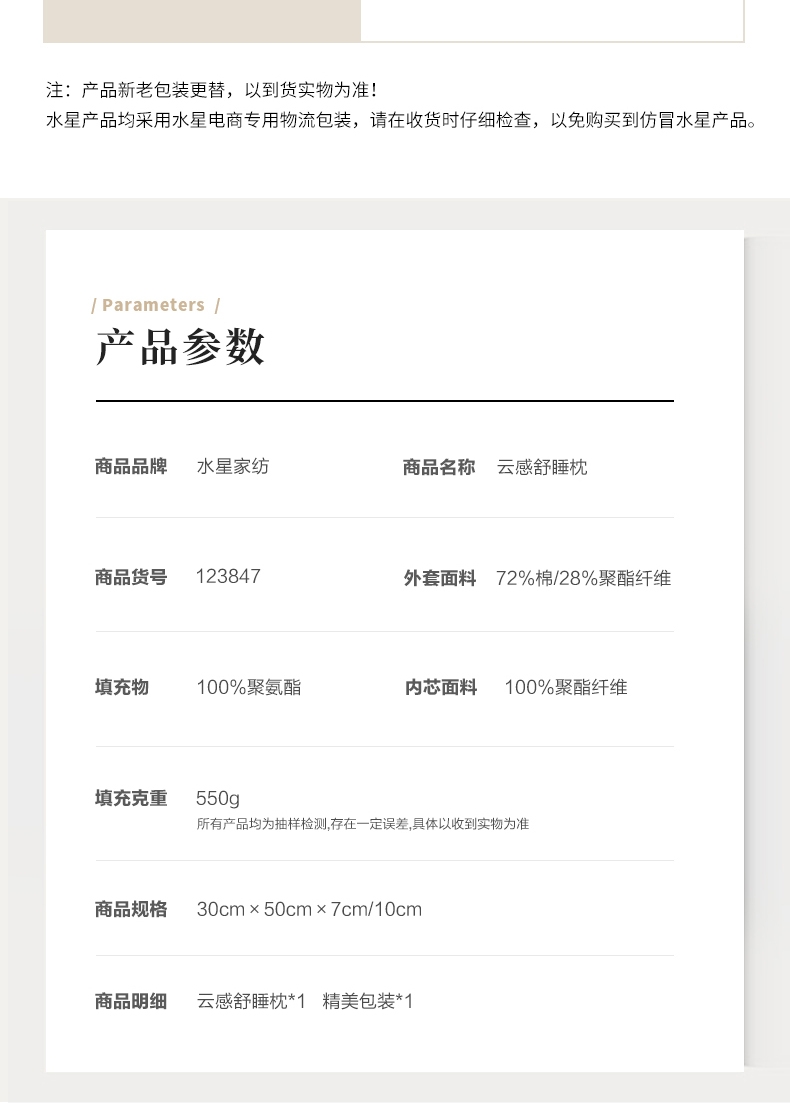This screenshot has height=1113, width=790.
Task: Select the 100%聚氨酯 filling value
Action: pyautogui.click(x=248, y=688)
